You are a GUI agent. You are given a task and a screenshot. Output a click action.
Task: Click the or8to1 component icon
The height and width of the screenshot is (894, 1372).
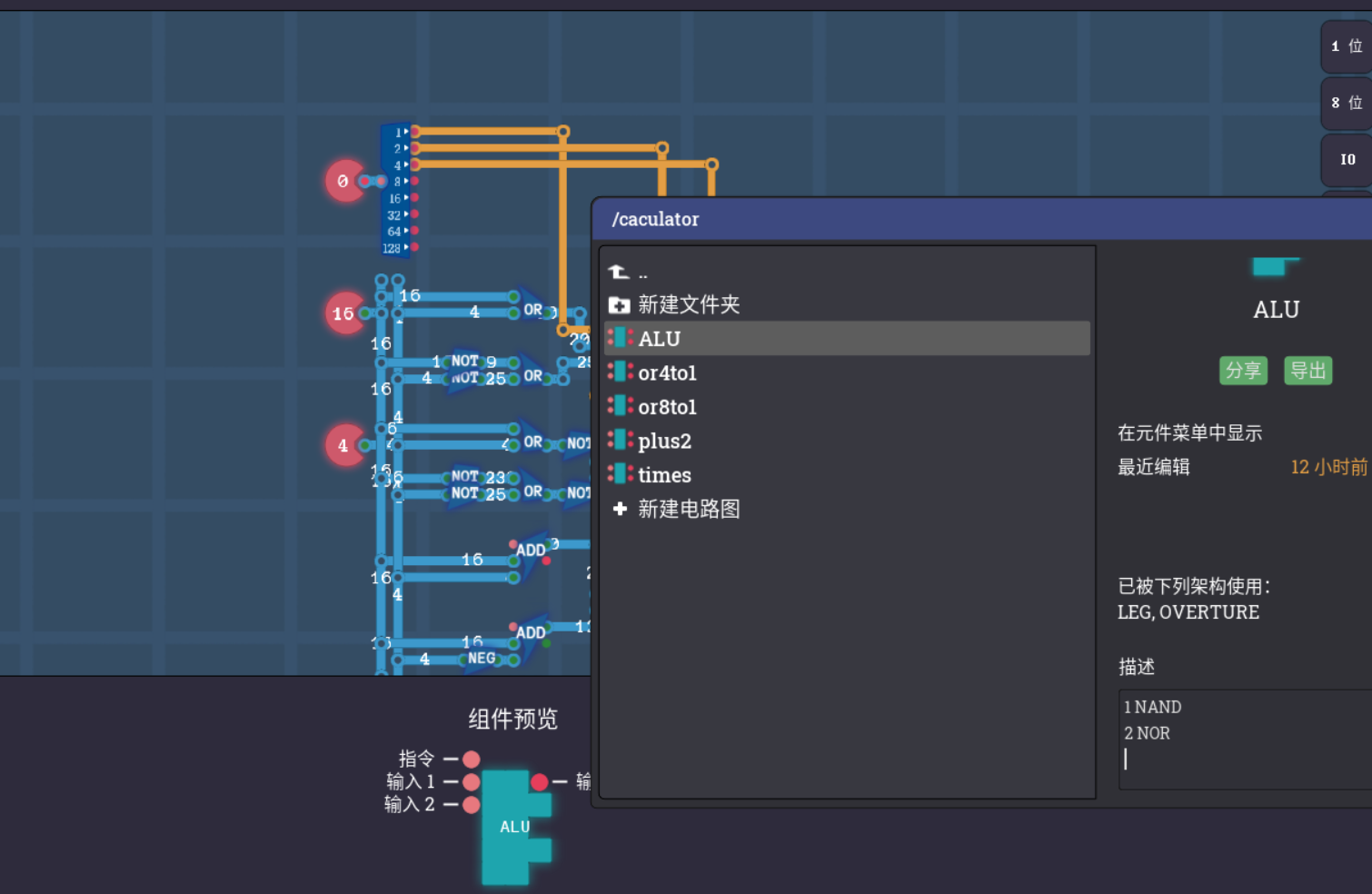pos(621,406)
